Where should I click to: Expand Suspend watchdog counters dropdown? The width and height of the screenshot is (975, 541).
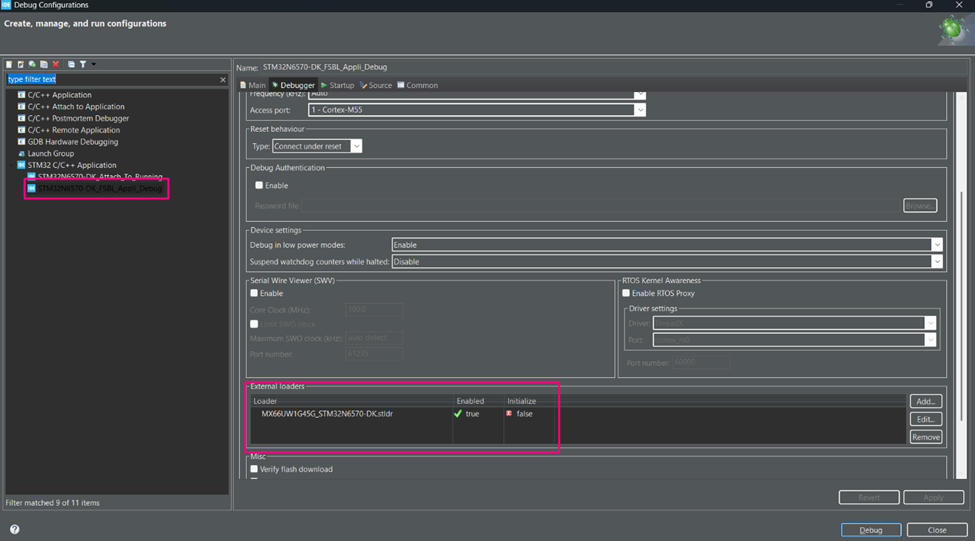(936, 262)
